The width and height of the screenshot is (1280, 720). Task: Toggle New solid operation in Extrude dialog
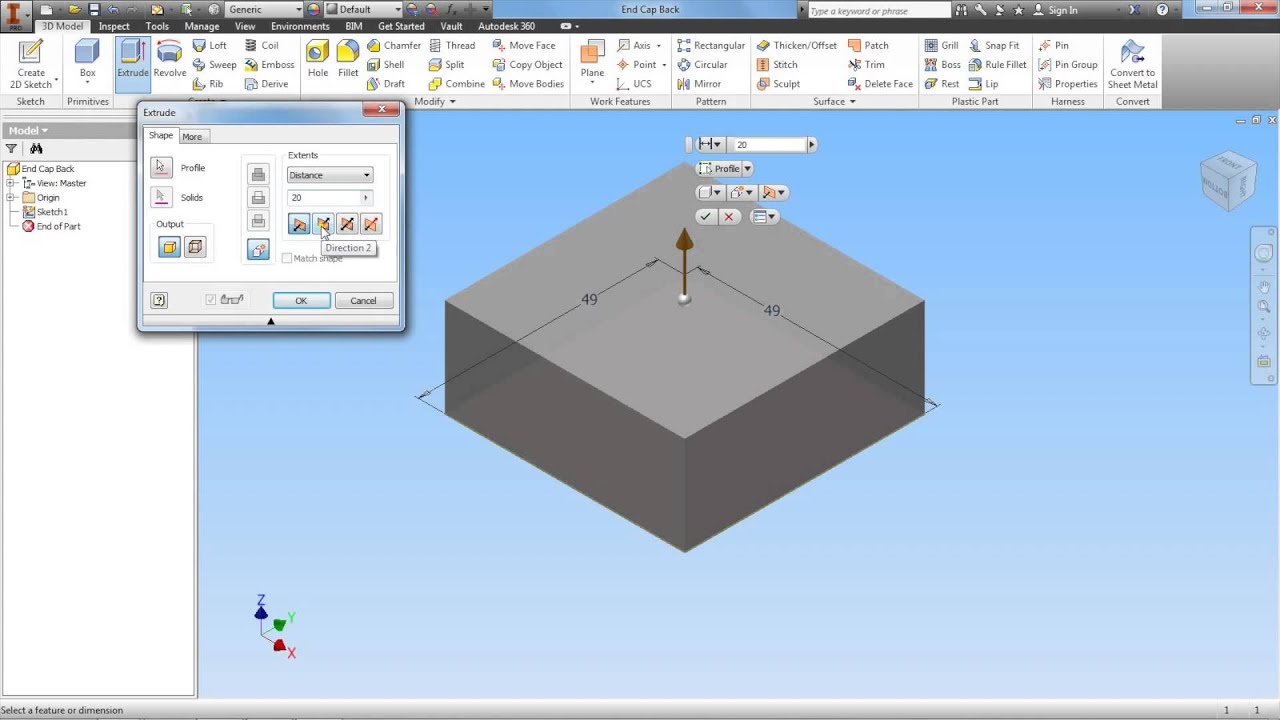pyautogui.click(x=258, y=250)
